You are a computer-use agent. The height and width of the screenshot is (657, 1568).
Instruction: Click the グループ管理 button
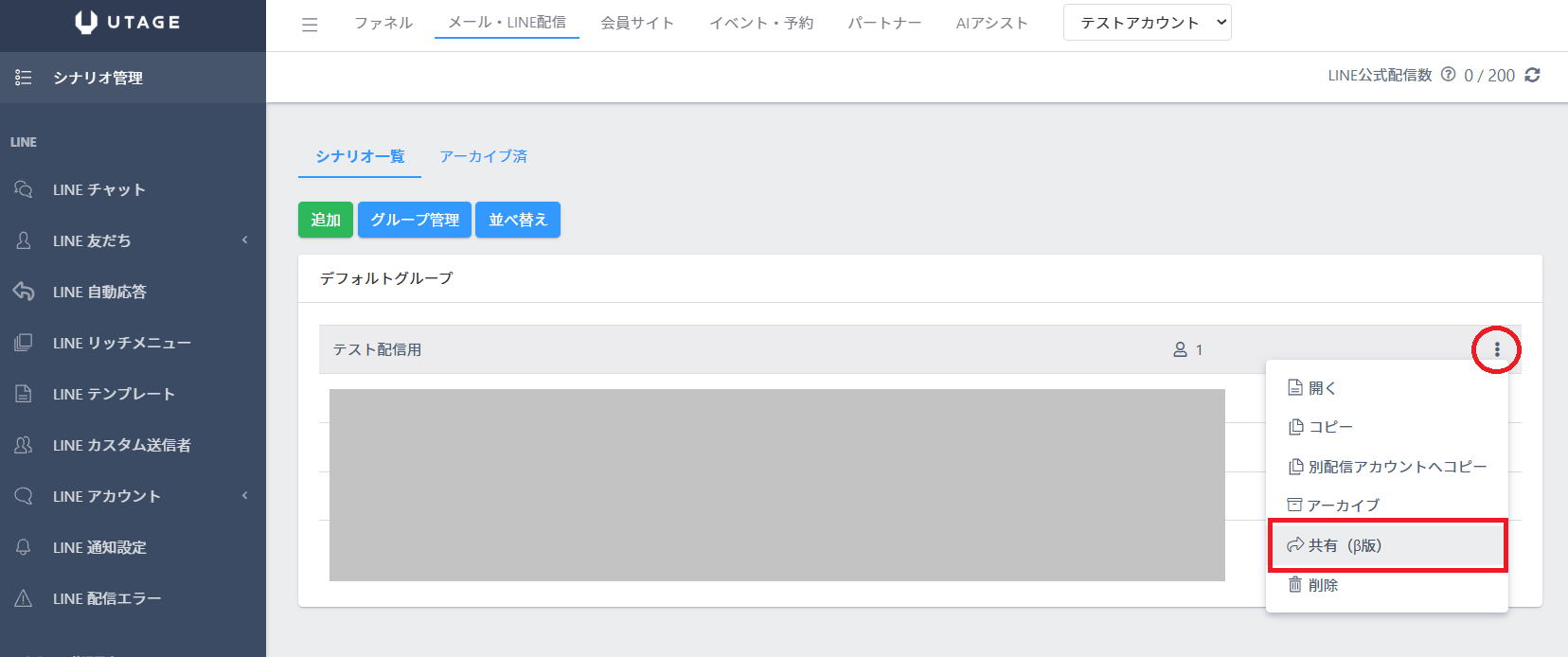(415, 220)
